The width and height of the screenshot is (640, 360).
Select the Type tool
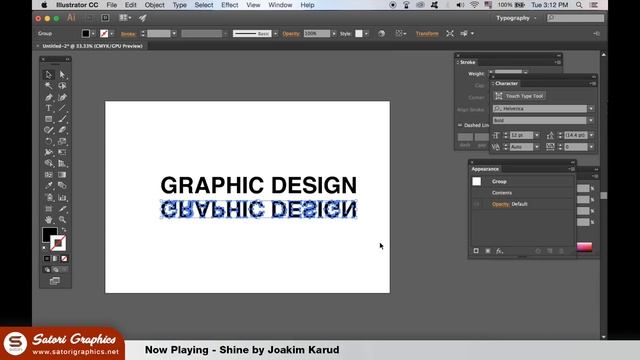coord(49,108)
